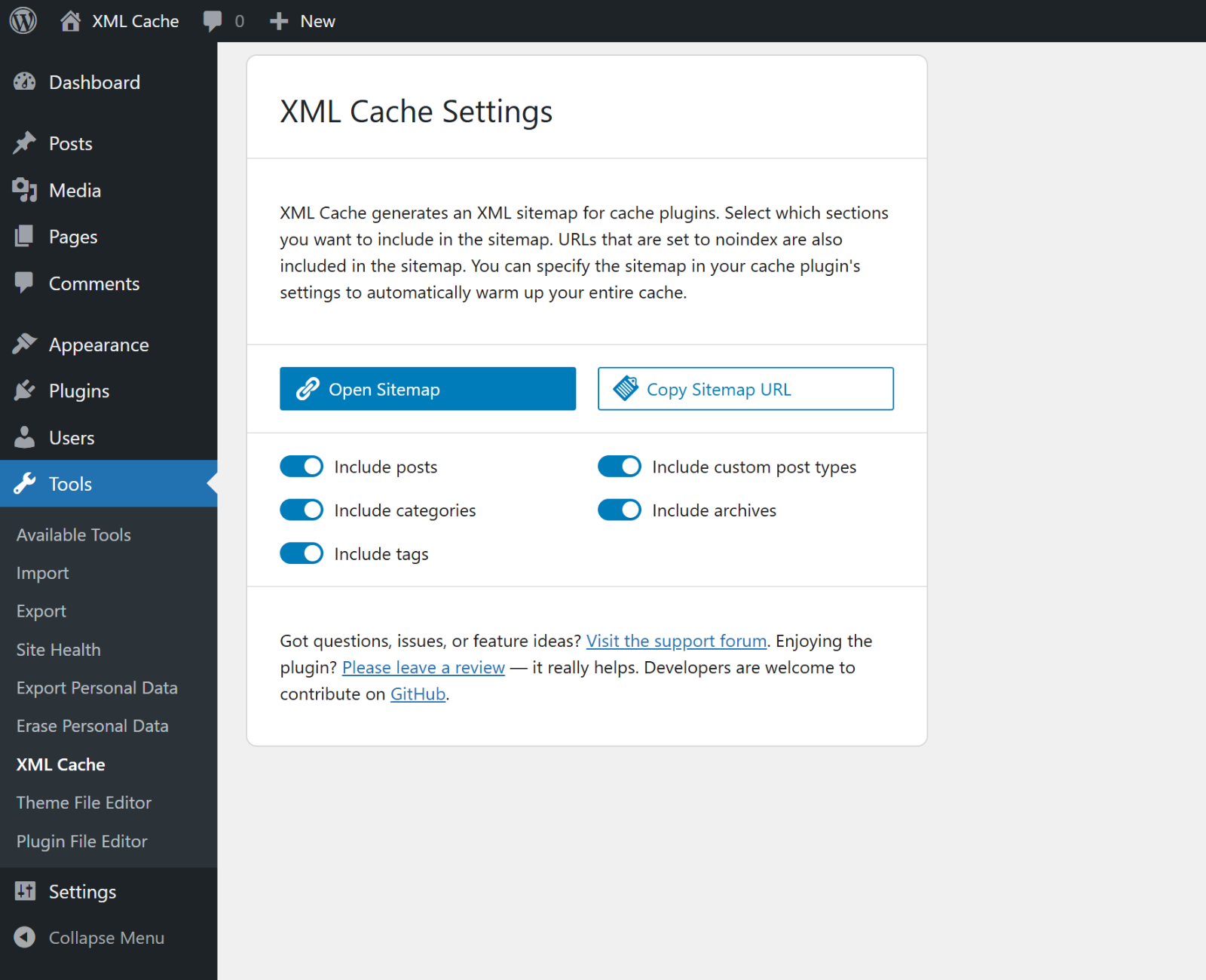Click the Posts pushpin icon
Viewport: 1206px width, 980px height.
(25, 143)
